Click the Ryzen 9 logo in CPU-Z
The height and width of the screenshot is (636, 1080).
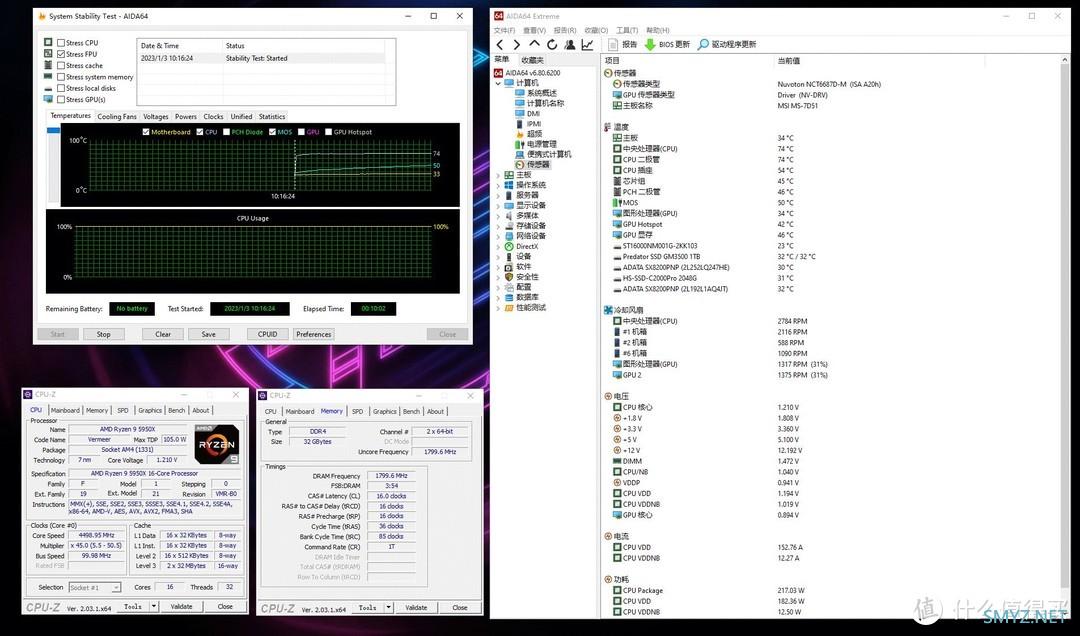coord(217,444)
